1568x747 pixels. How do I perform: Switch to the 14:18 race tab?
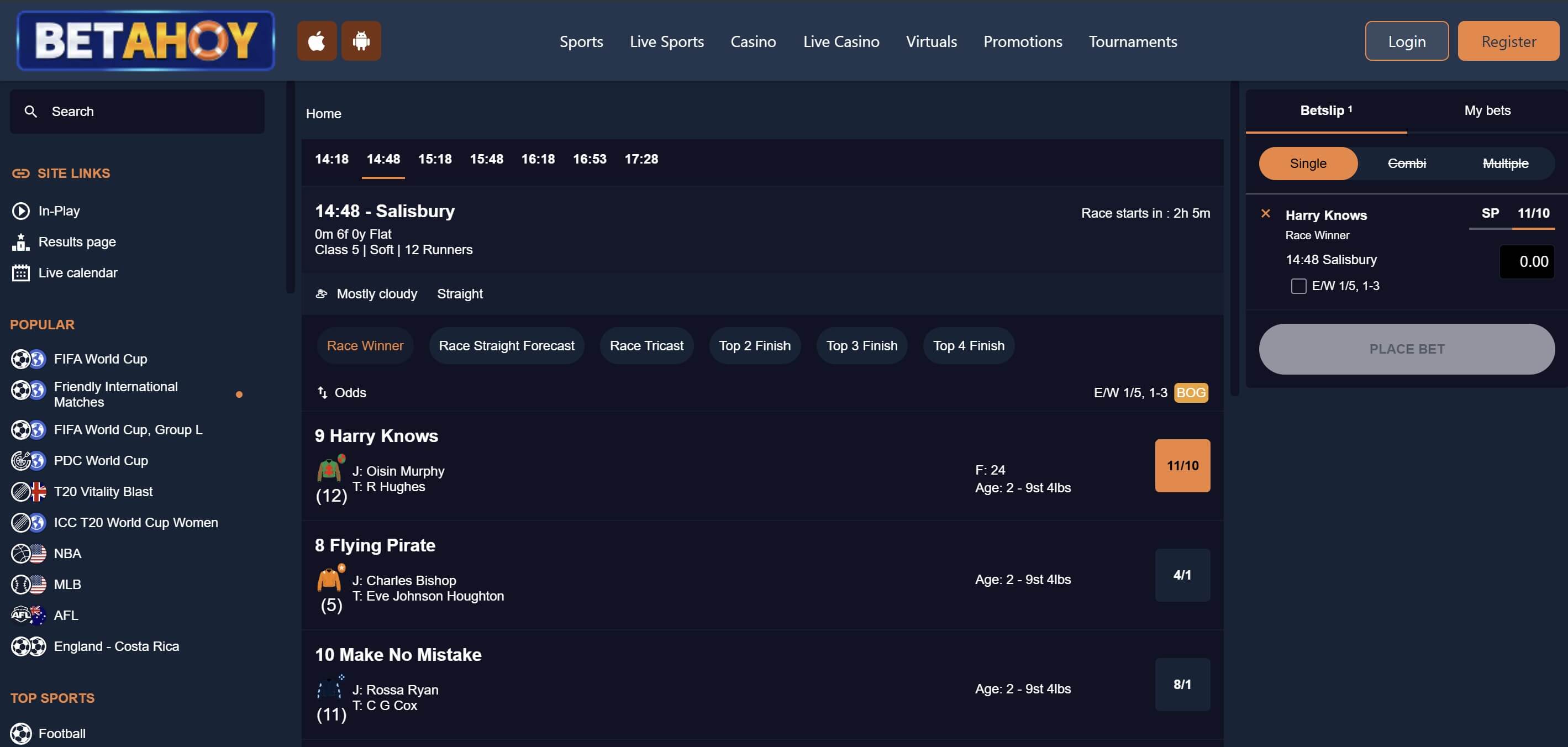(332, 160)
